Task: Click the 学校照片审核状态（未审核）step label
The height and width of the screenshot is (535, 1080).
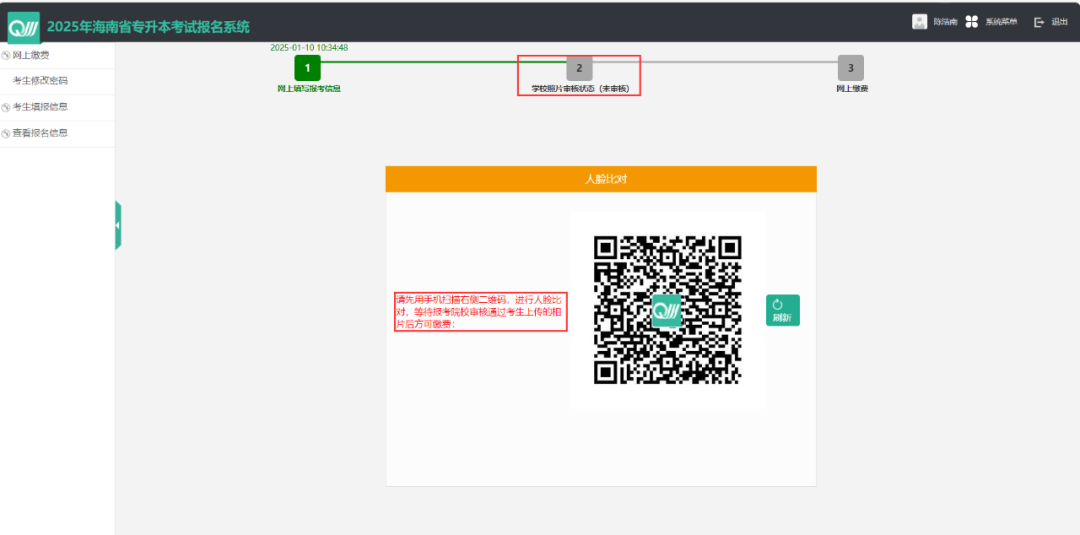Action: coord(580,89)
